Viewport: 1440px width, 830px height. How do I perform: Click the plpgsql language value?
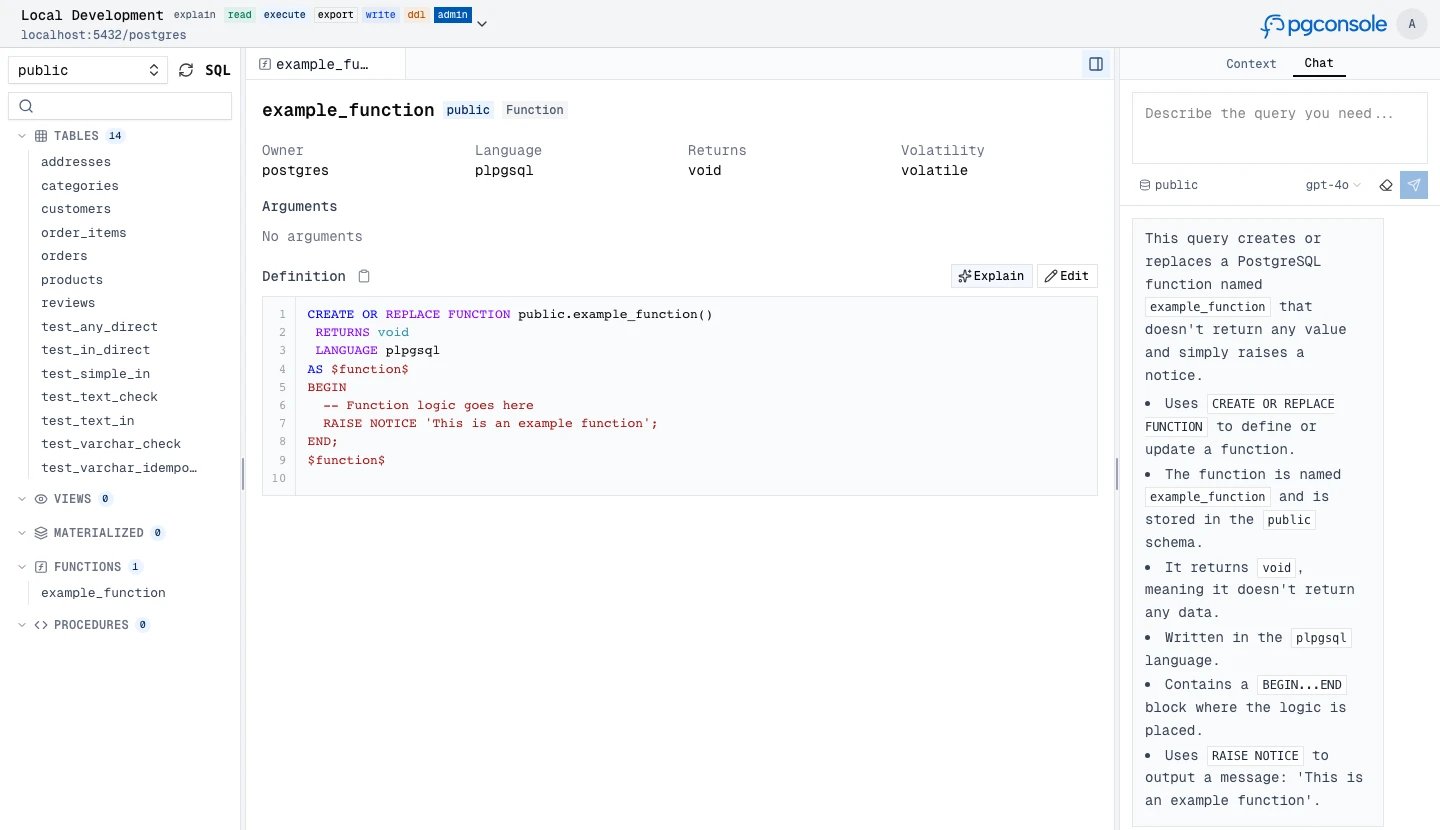(505, 170)
